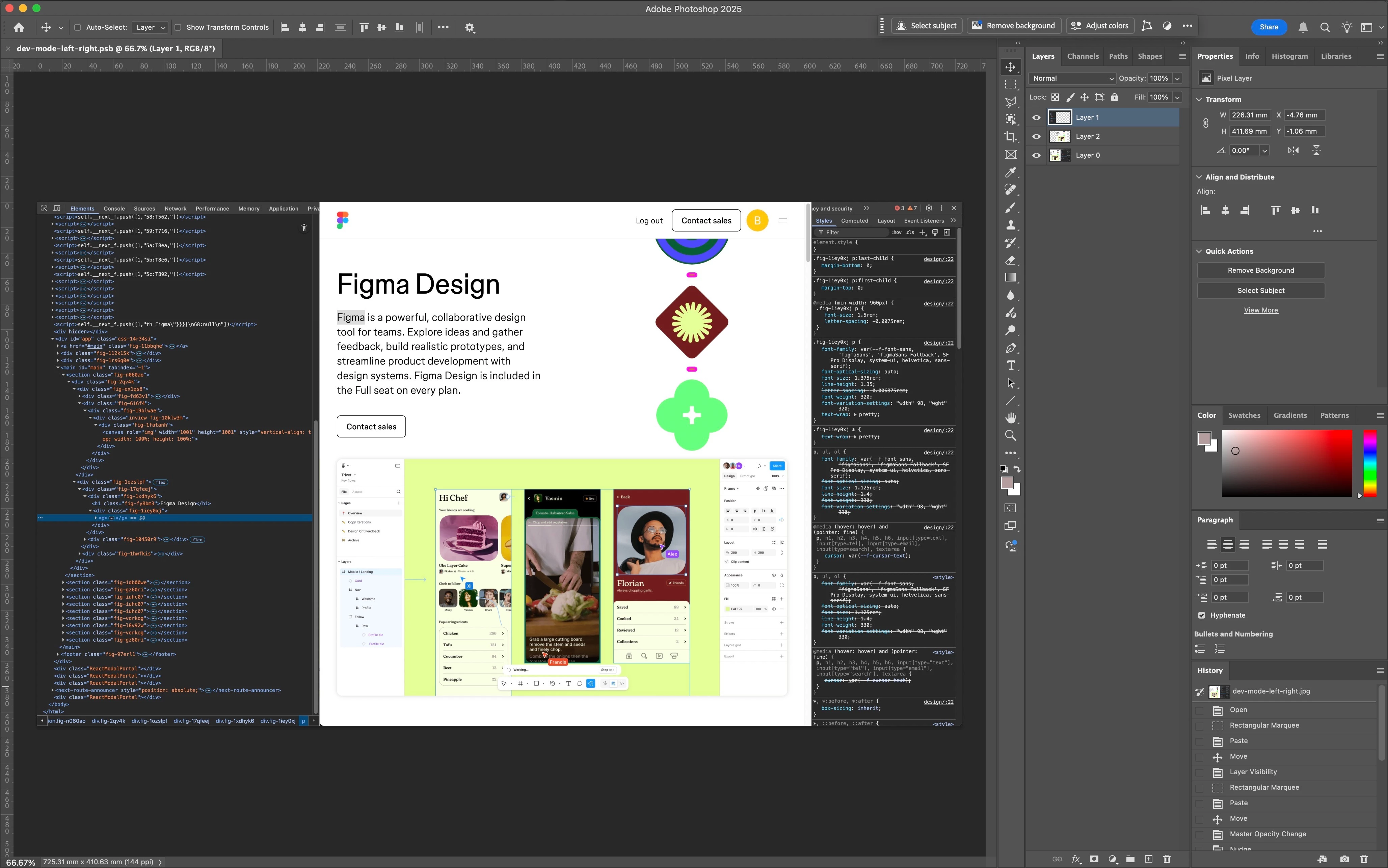Pick a color in the red color field
Viewport: 1388px width, 868px height.
click(1286, 463)
